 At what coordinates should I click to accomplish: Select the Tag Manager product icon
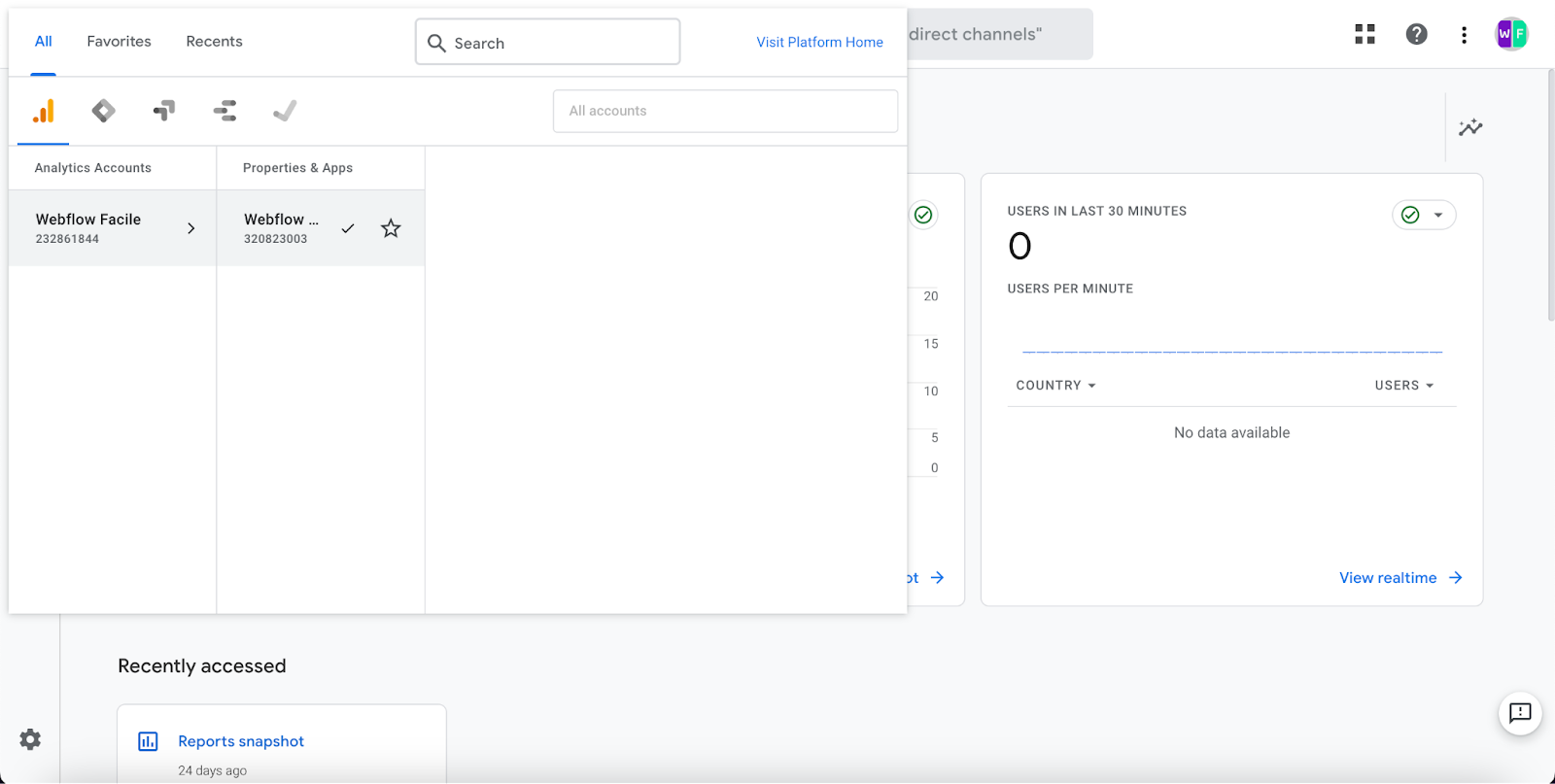(103, 111)
